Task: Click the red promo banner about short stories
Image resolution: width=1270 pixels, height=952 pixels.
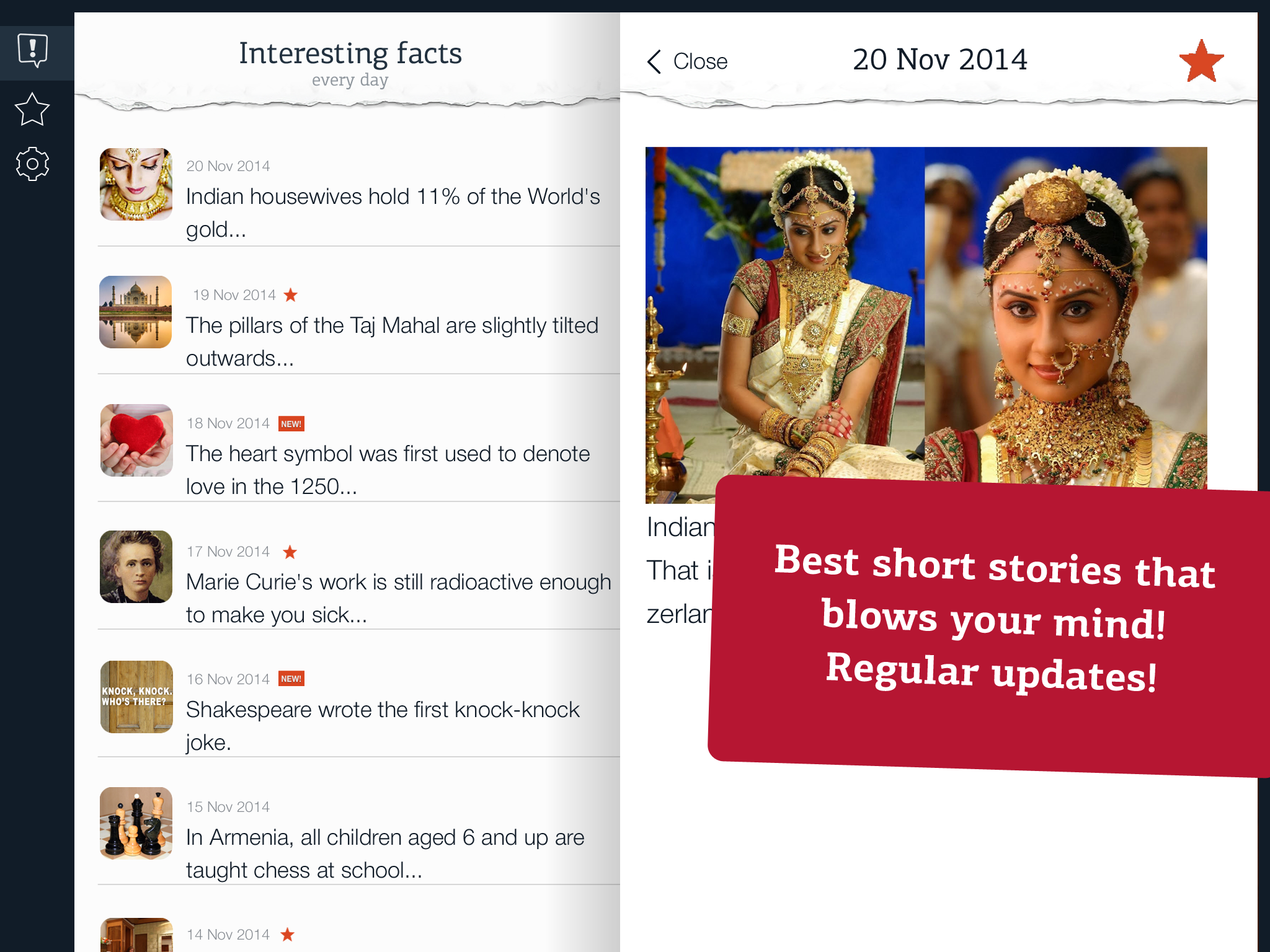Action: 990,626
